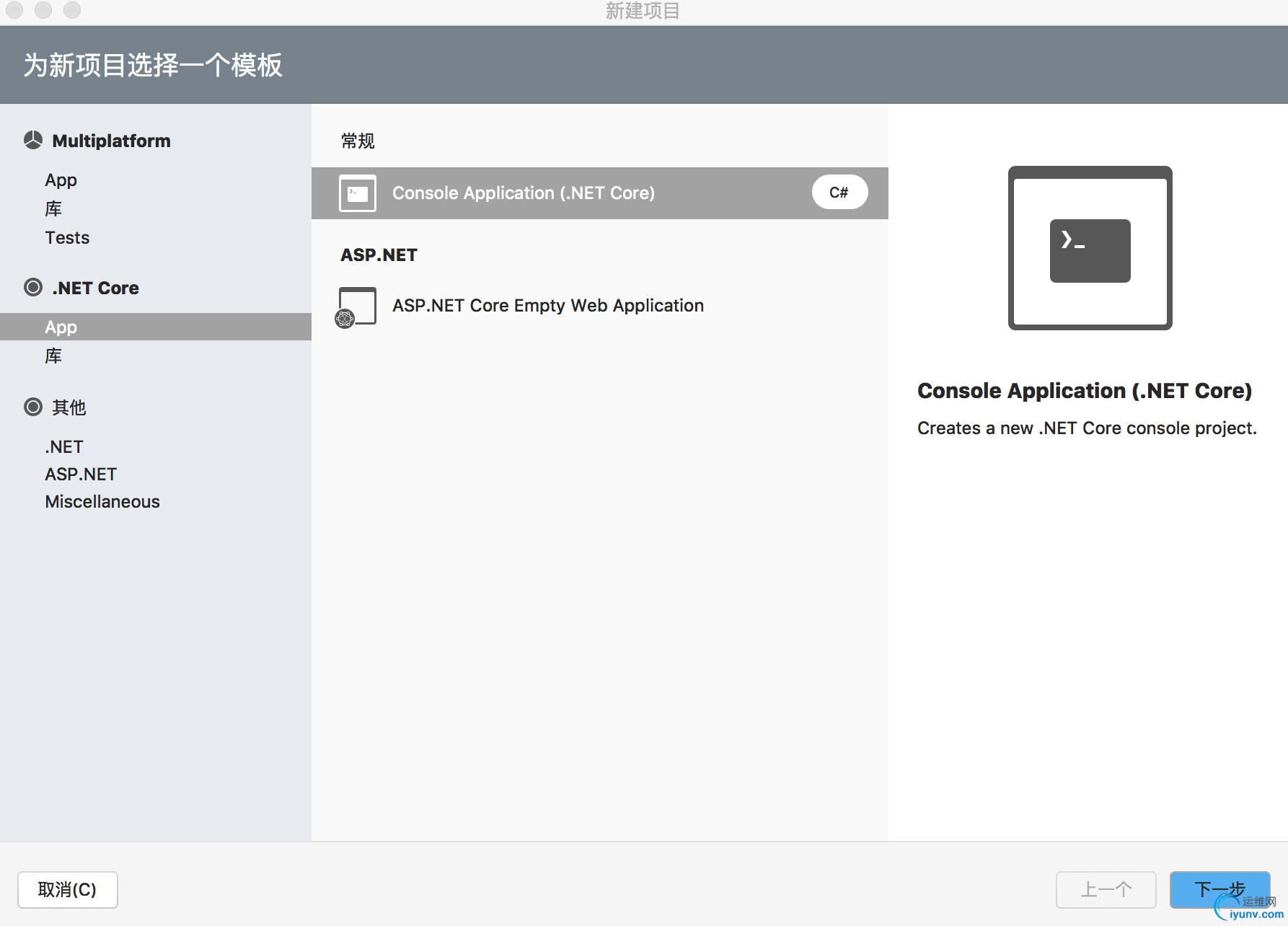The width and height of the screenshot is (1288, 926).
Task: Click the 取消(C) cancel button
Action: (x=68, y=890)
